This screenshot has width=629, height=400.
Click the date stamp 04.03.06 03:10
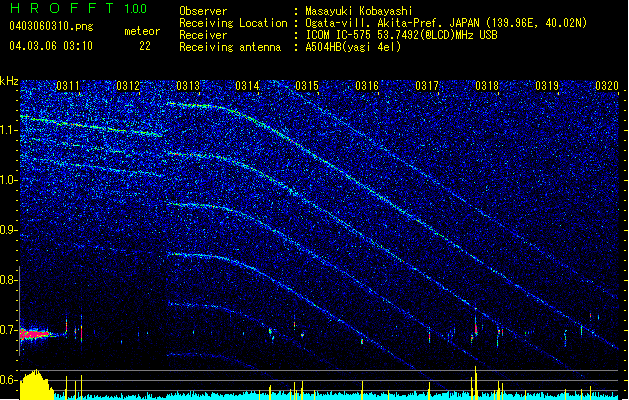point(51,46)
